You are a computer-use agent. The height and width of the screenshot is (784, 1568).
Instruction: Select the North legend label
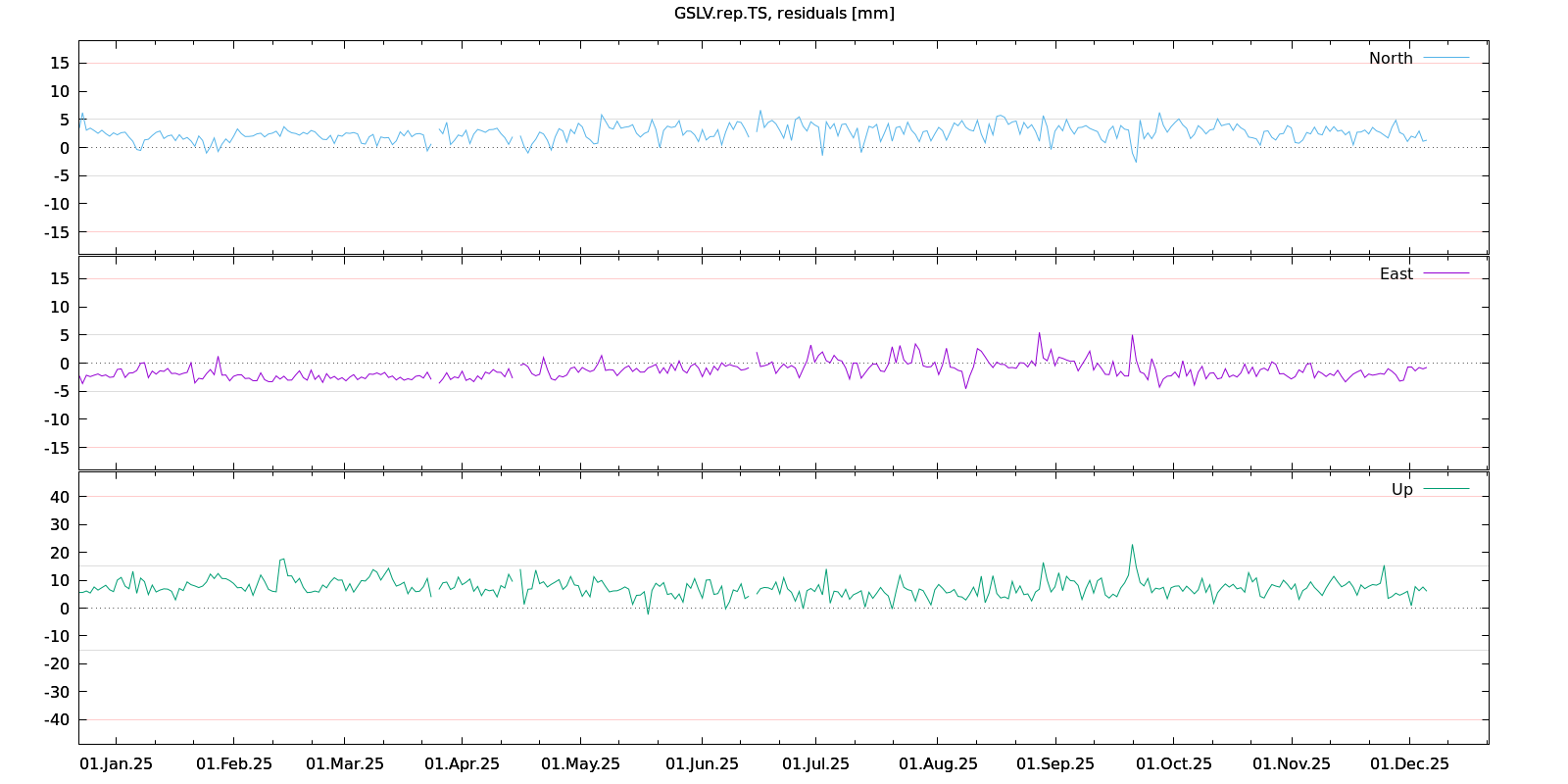pyautogui.click(x=1391, y=59)
